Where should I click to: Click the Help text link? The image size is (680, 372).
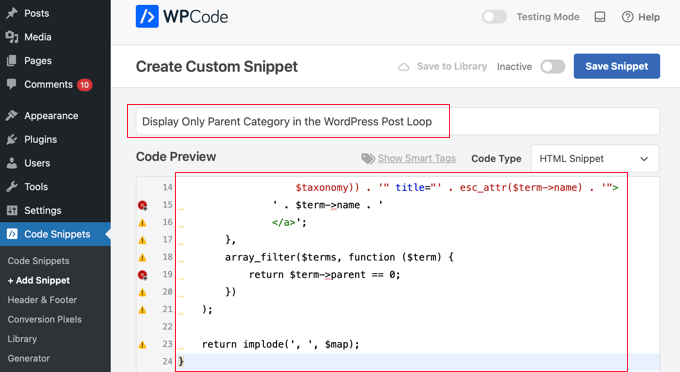click(649, 17)
